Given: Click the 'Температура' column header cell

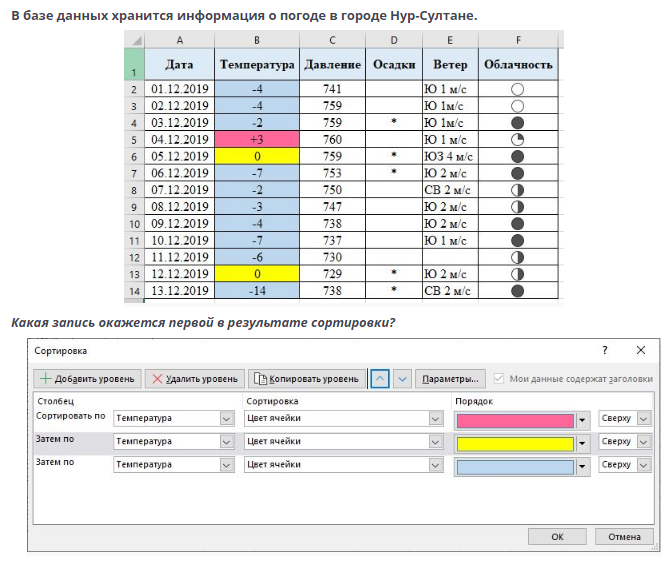Looking at the screenshot, I should click(257, 64).
